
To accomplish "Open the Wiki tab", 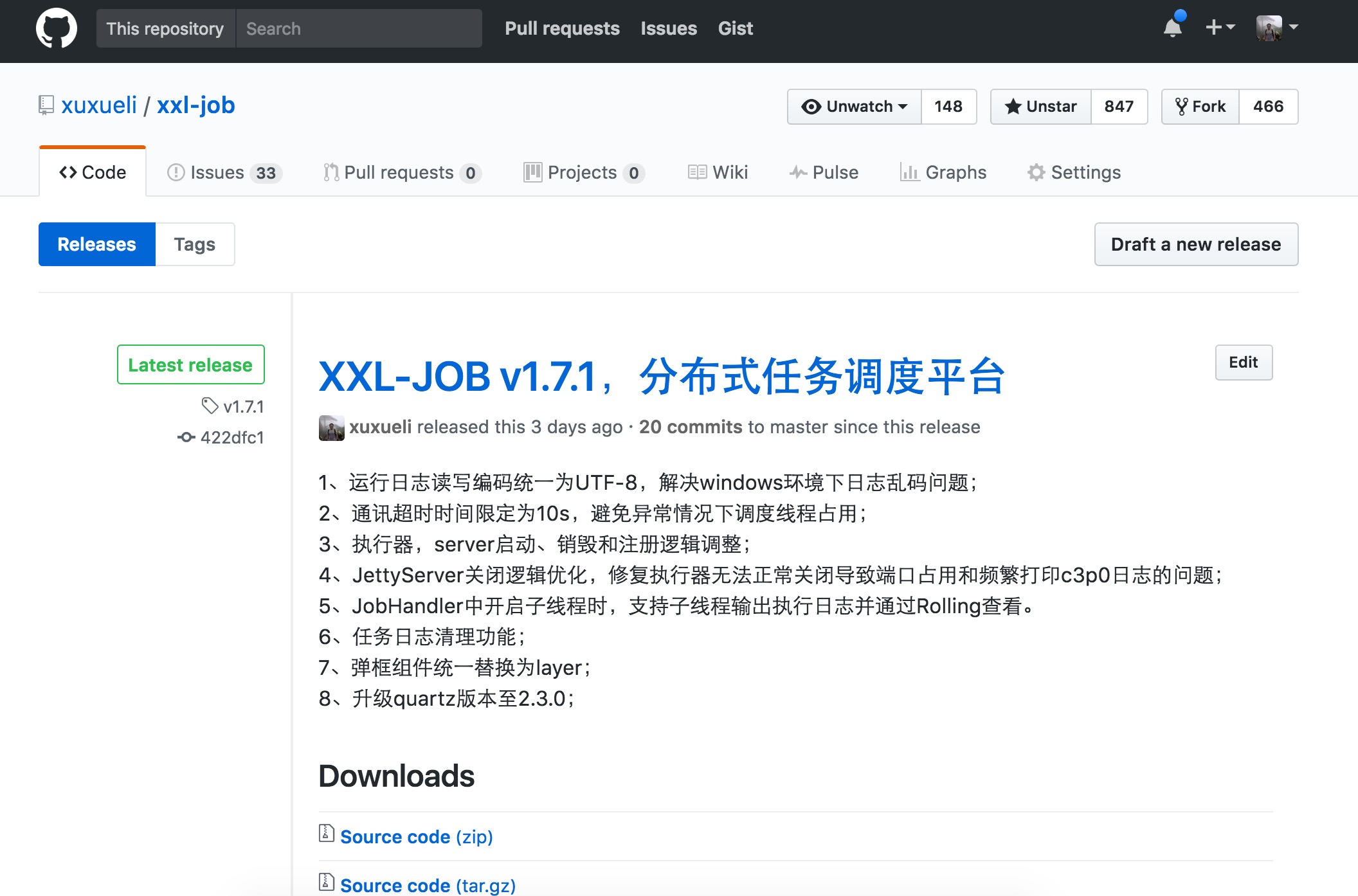I will tap(718, 172).
